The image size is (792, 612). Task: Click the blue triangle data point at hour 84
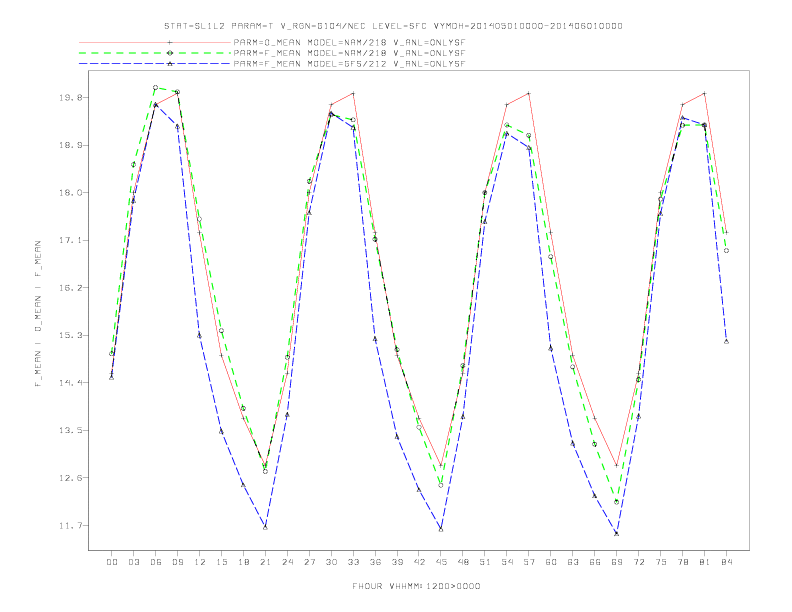click(726, 342)
